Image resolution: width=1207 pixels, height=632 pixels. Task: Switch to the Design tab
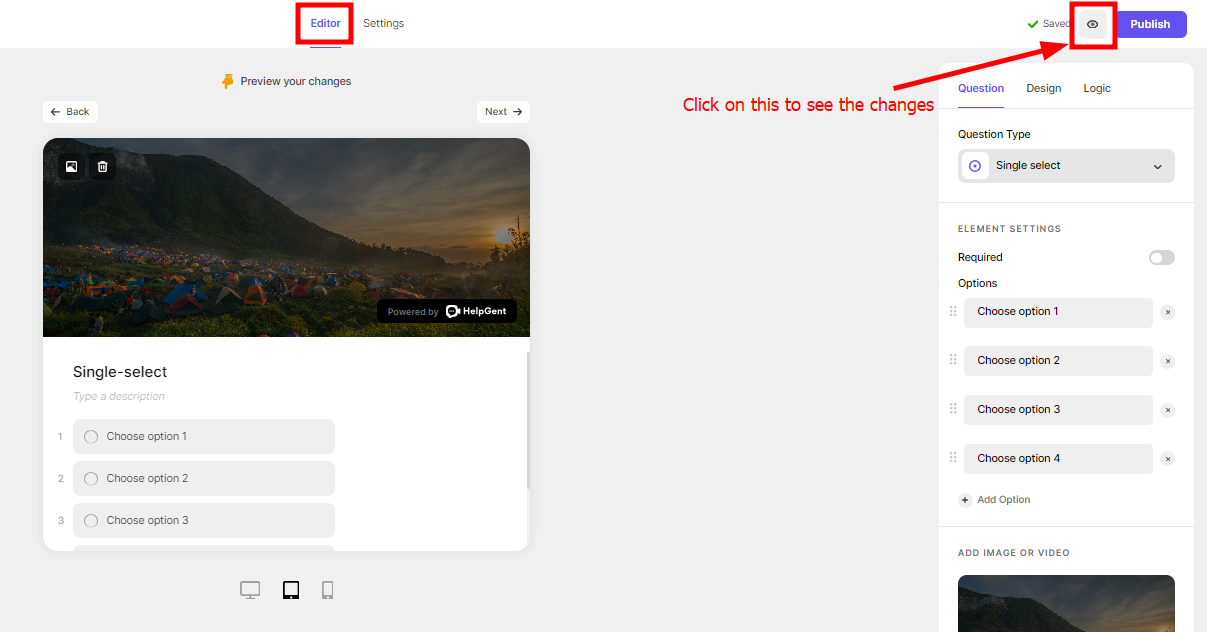(x=1043, y=88)
